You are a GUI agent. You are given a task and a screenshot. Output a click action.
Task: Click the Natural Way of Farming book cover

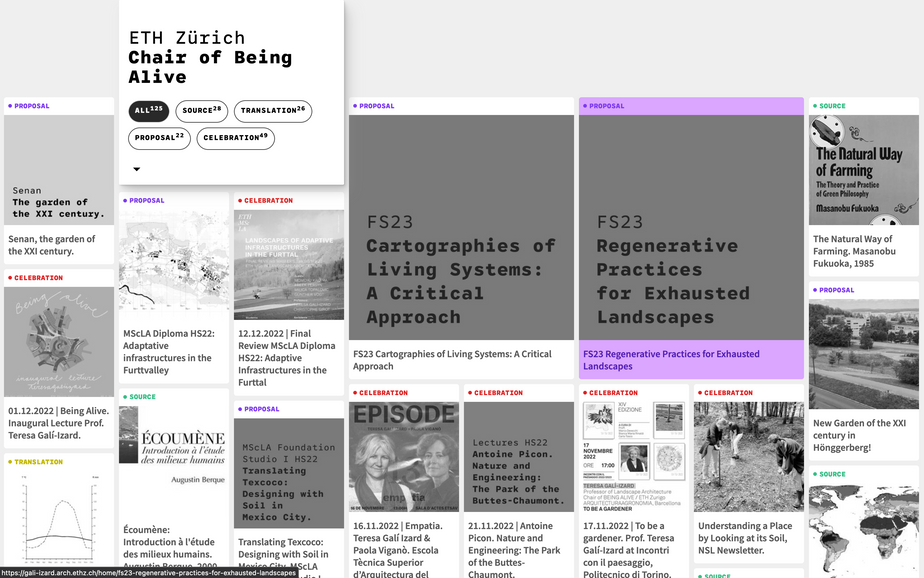point(863,170)
